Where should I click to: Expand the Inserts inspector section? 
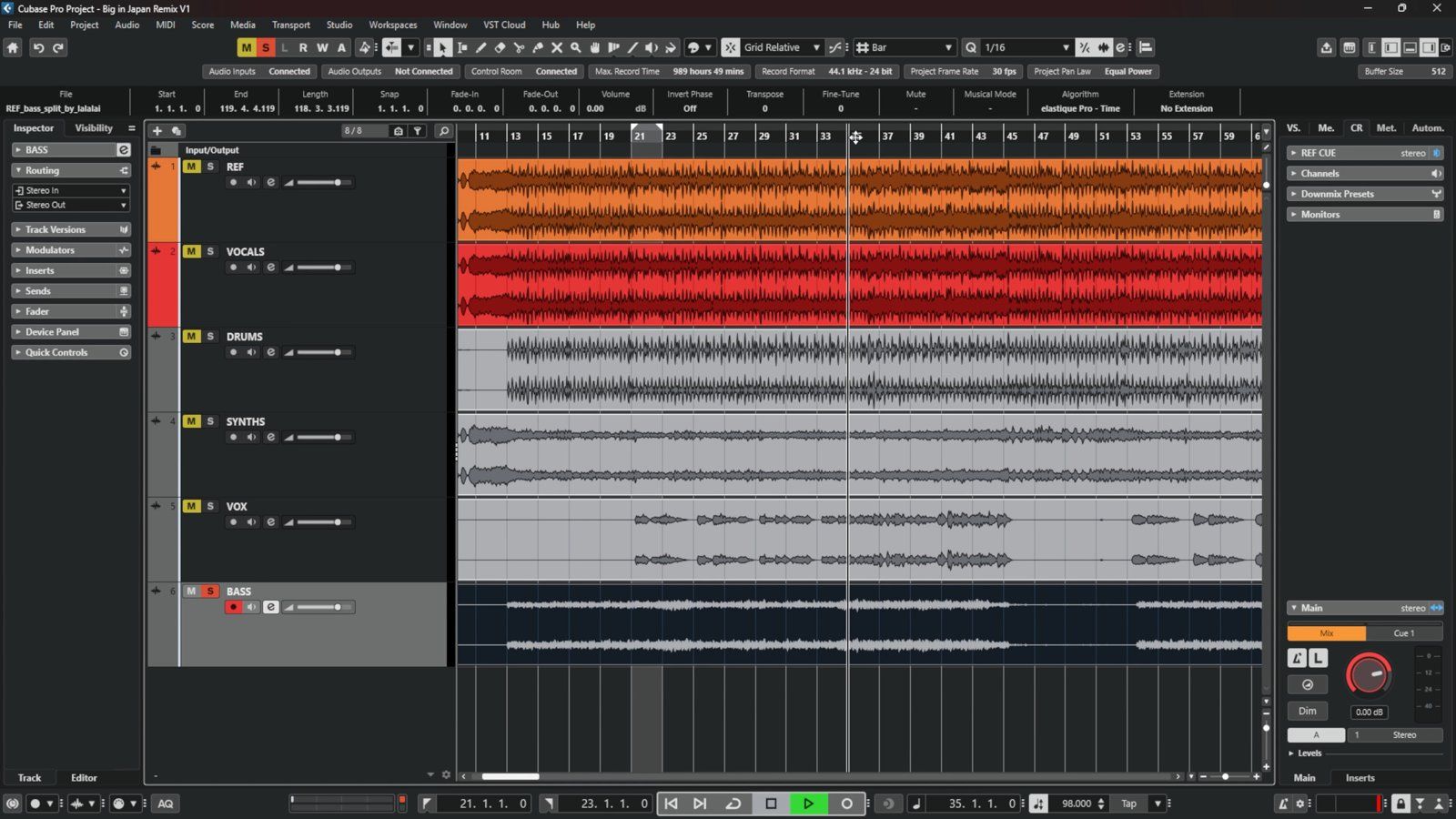(x=71, y=271)
